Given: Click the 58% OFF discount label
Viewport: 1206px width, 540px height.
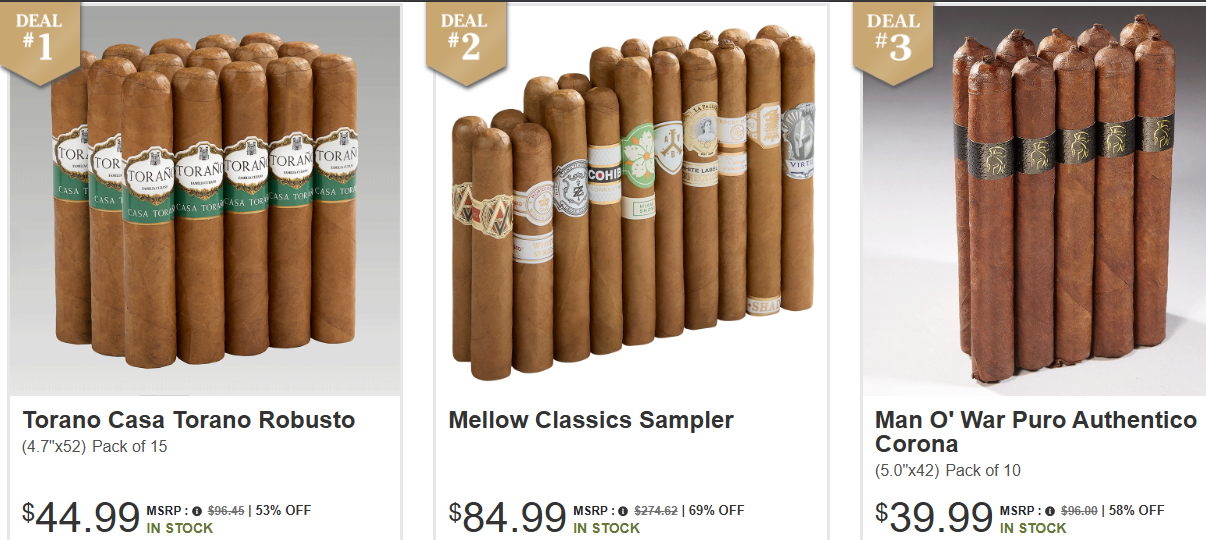Looking at the screenshot, I should (1137, 511).
